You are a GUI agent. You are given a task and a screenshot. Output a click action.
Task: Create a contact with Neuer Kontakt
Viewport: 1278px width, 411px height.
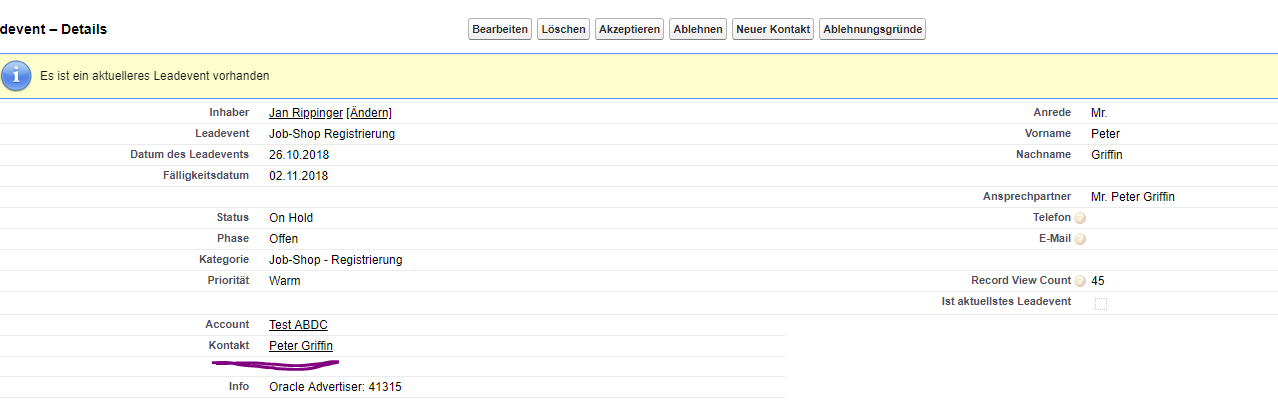tap(772, 30)
